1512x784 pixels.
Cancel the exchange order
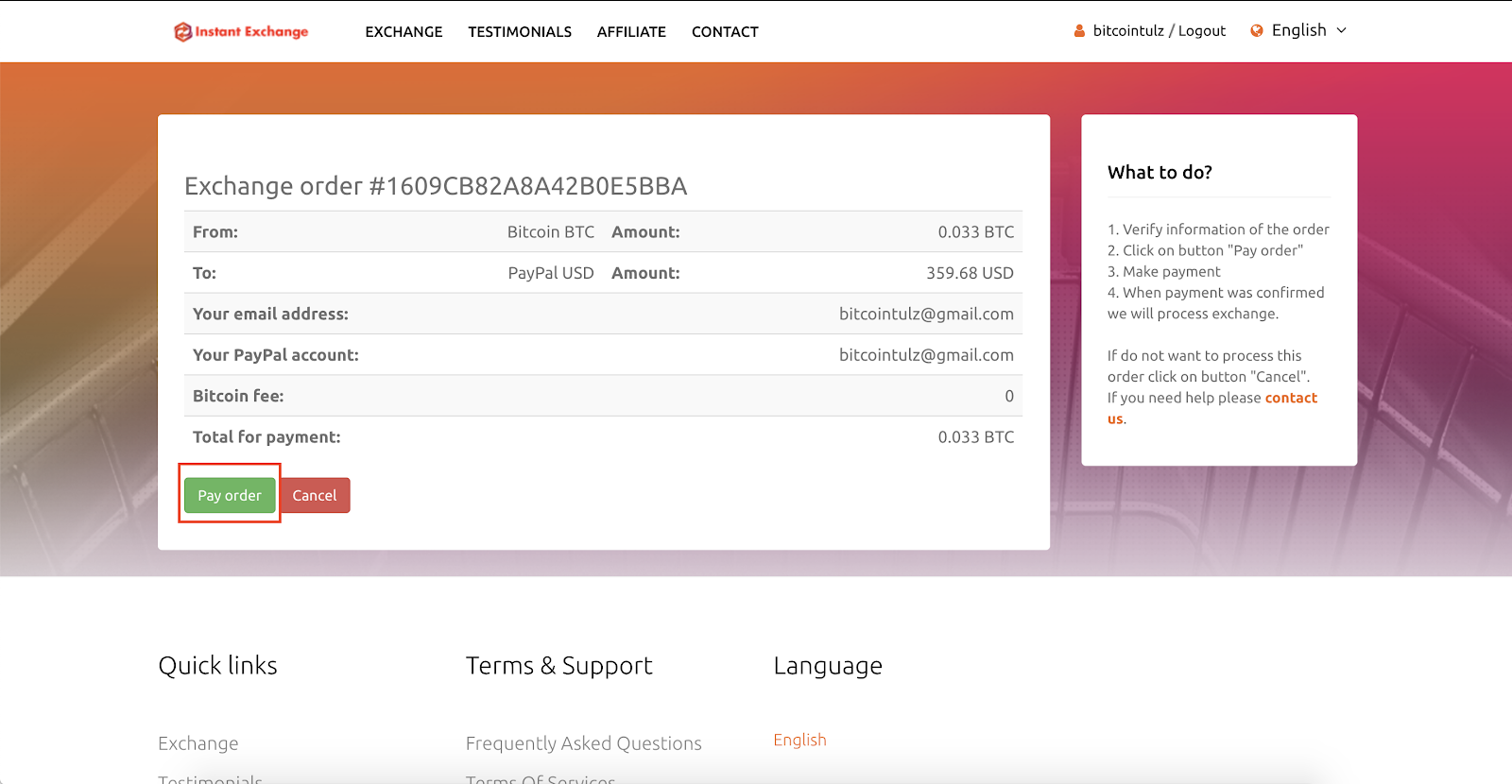(x=315, y=495)
